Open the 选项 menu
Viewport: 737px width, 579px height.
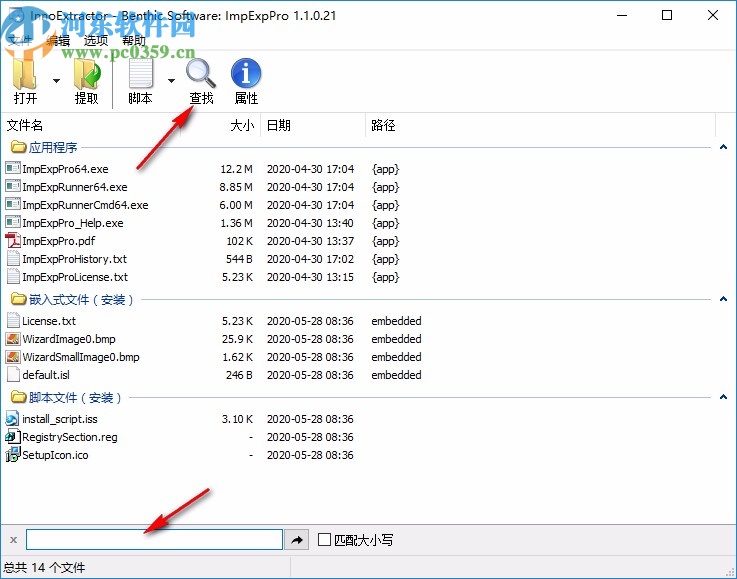point(96,40)
